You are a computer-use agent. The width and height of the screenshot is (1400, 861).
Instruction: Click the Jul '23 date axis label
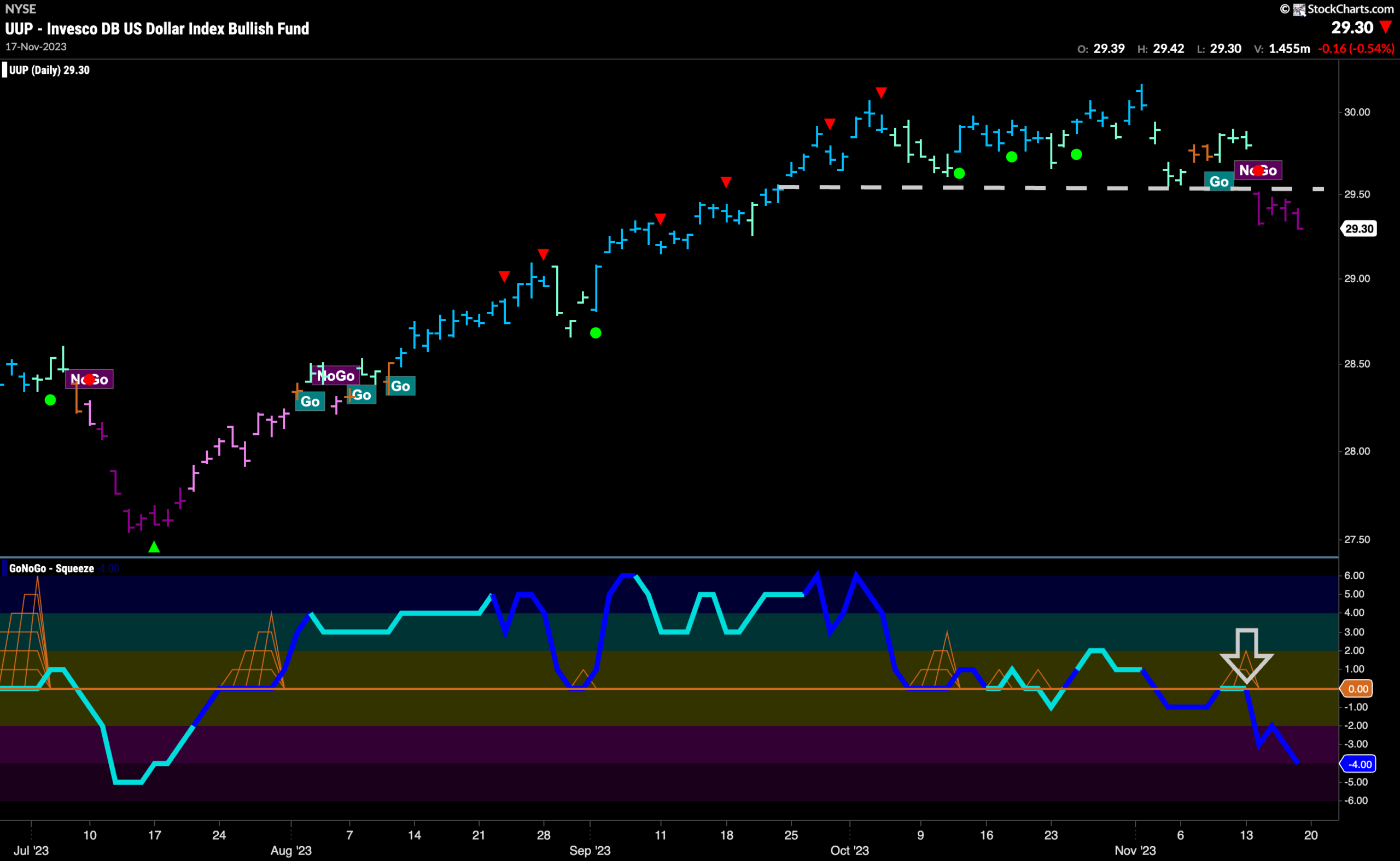coord(31,850)
